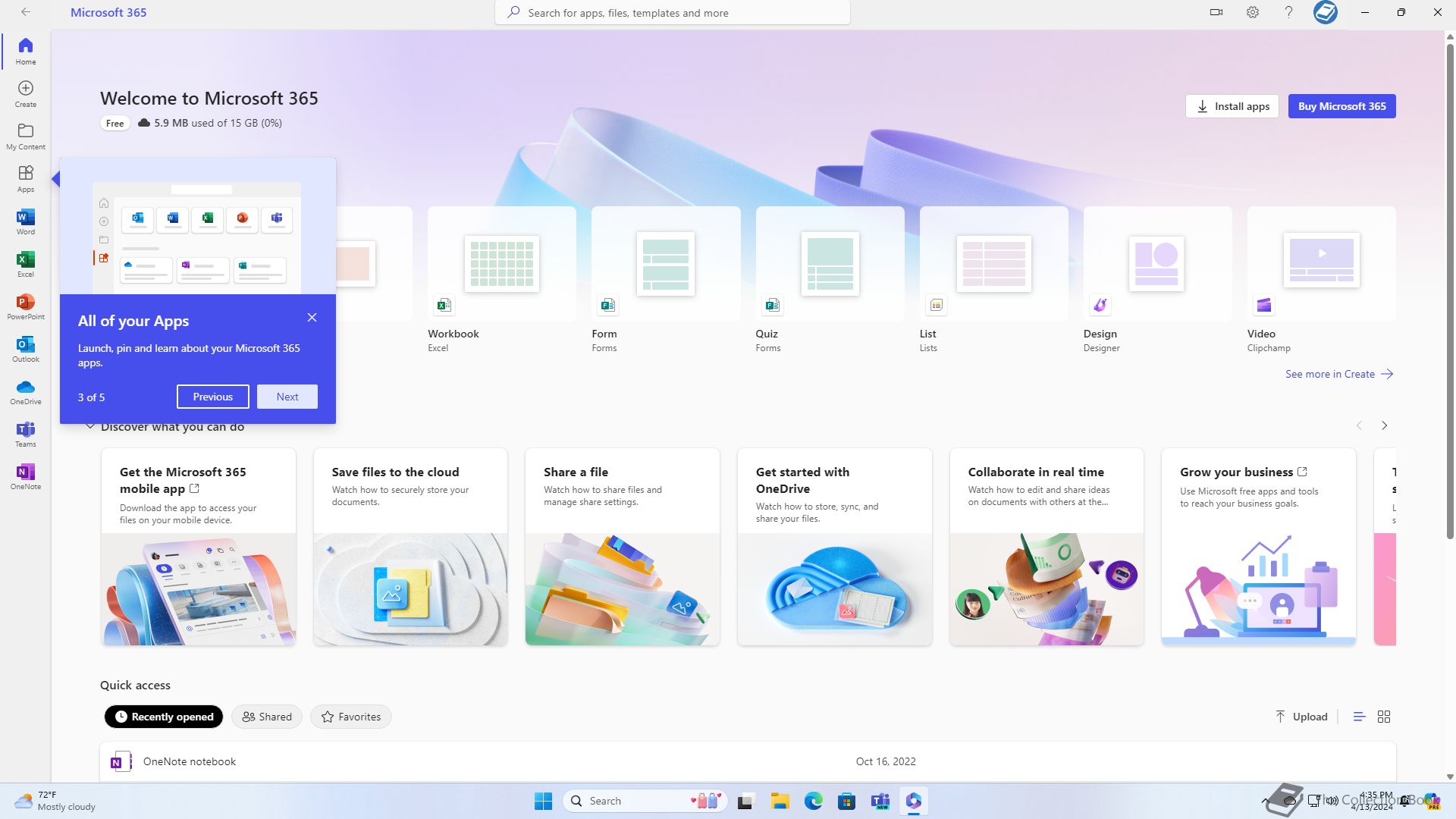Open Teams from the sidebar

tap(26, 434)
